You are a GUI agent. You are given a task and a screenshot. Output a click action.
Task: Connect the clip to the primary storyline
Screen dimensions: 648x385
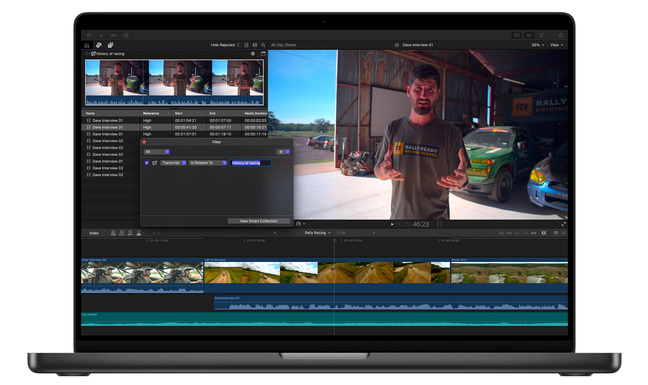click(x=113, y=233)
